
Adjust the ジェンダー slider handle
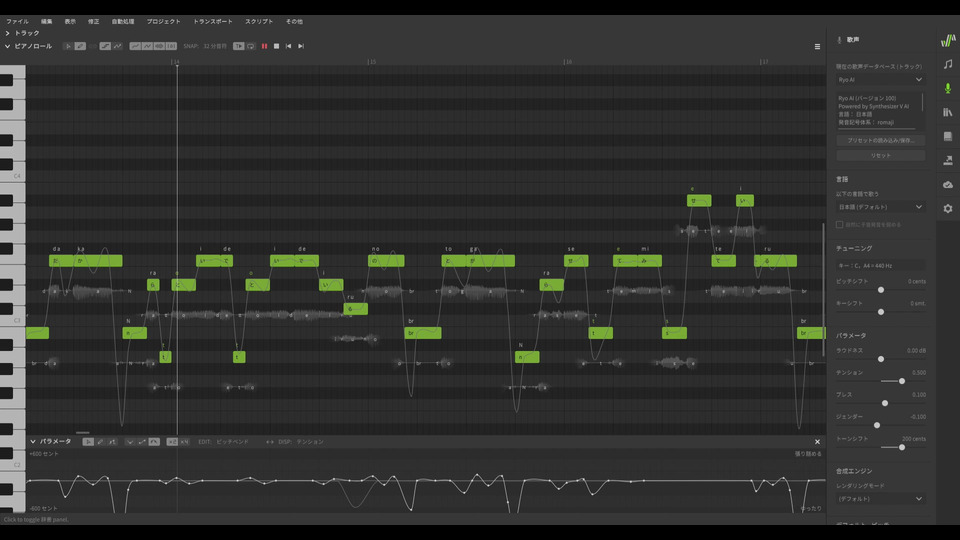pyautogui.click(x=877, y=426)
